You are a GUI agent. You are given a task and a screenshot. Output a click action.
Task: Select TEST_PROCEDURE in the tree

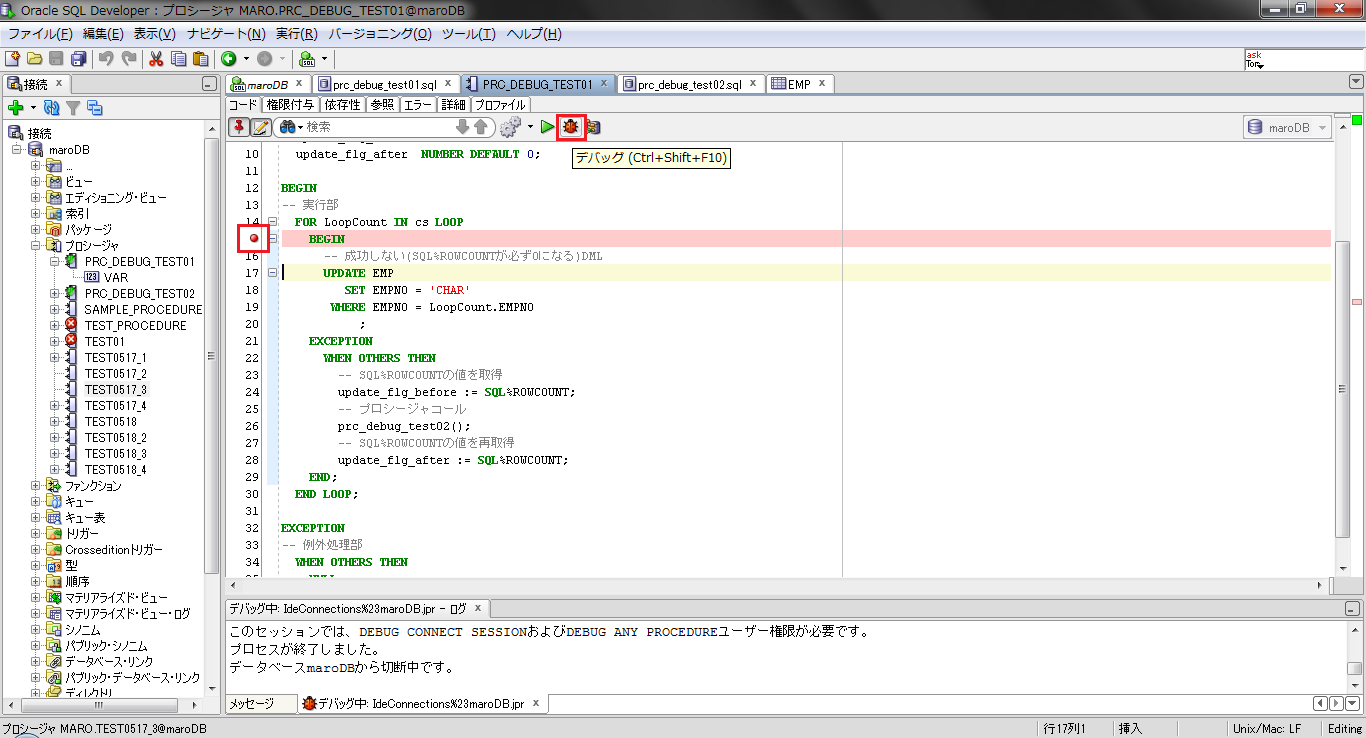pyautogui.click(x=135, y=326)
